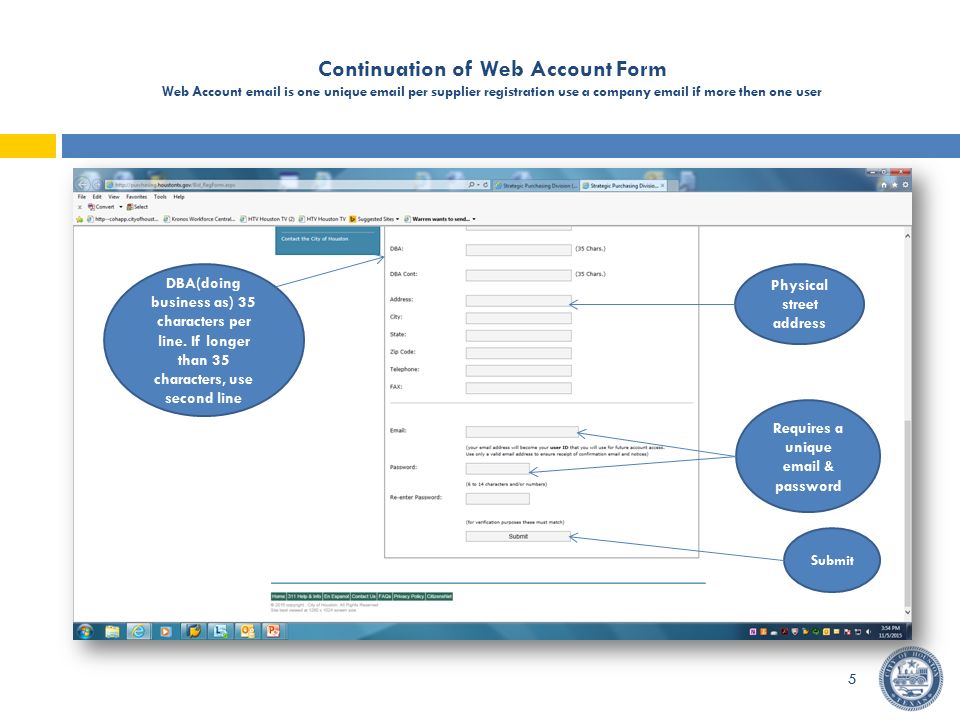
Task: Click the browser Back arrow button
Action: click(x=83, y=184)
